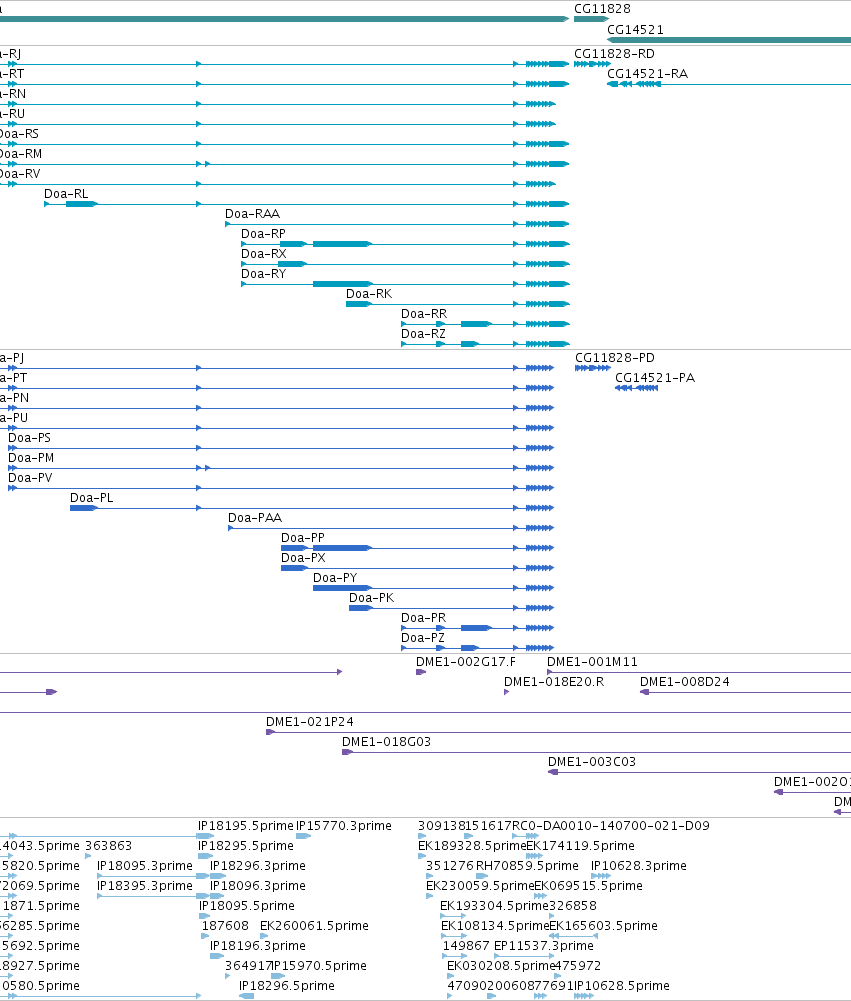Click the Doa-PX protein label
851x1001 pixels.
pos(303,558)
